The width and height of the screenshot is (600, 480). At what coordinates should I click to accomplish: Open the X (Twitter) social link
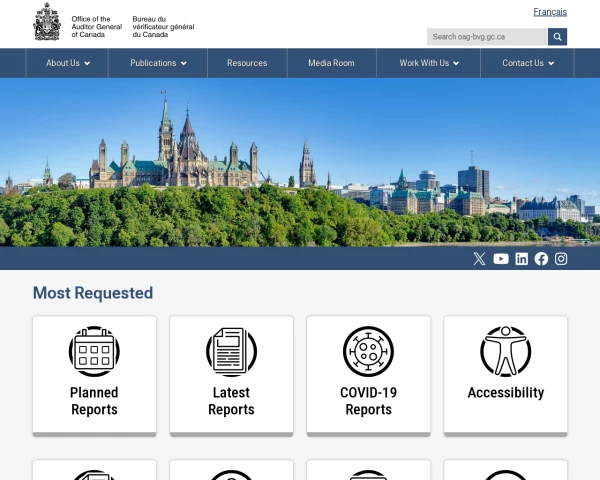tap(479, 259)
